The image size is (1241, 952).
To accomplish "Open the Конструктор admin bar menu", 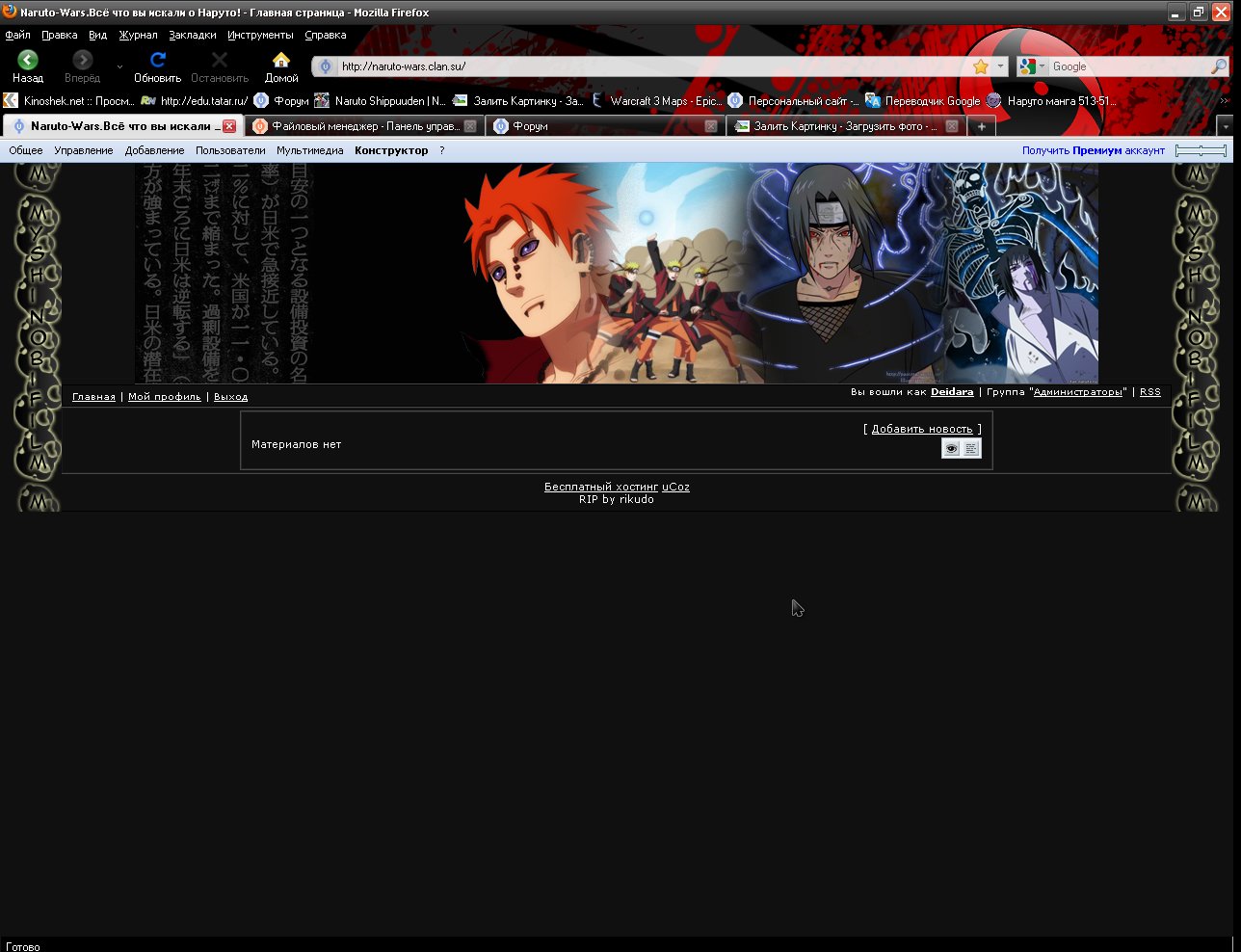I will 391,150.
